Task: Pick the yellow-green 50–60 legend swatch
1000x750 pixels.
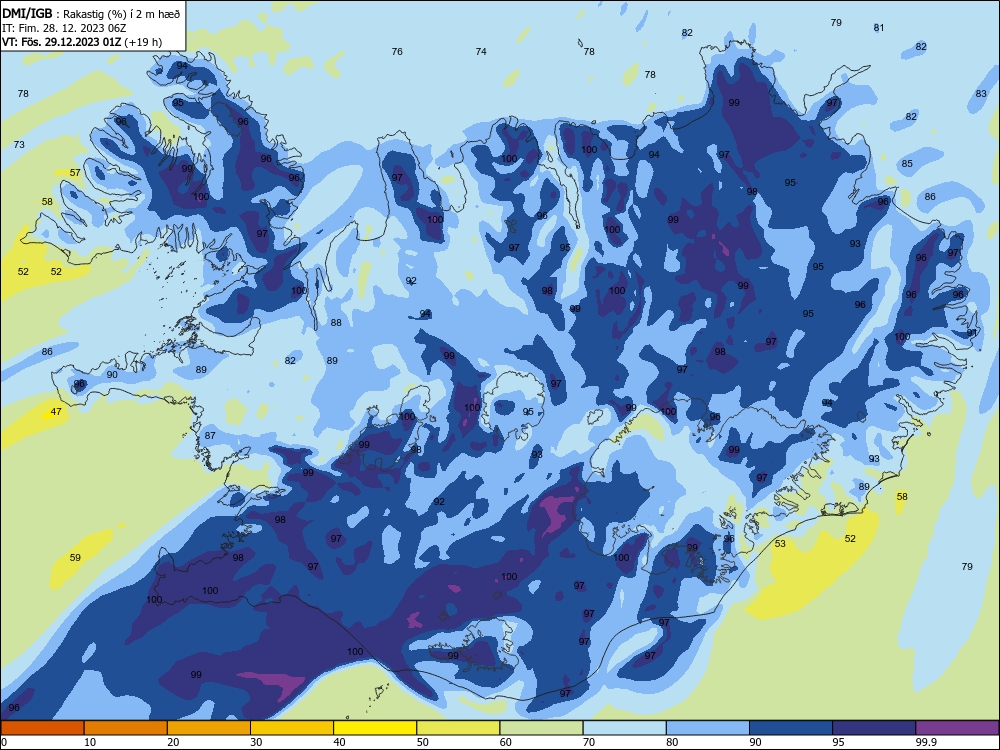Action: point(458,728)
